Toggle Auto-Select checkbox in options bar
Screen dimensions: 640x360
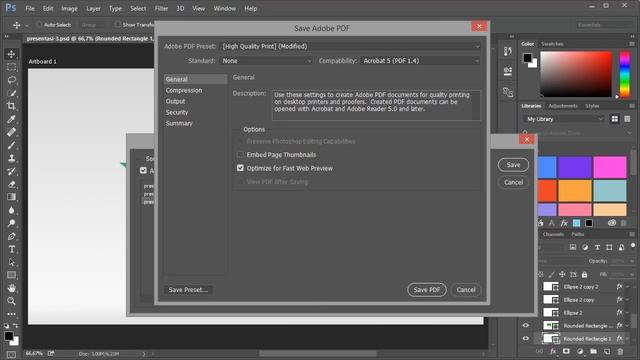click(x=40, y=25)
